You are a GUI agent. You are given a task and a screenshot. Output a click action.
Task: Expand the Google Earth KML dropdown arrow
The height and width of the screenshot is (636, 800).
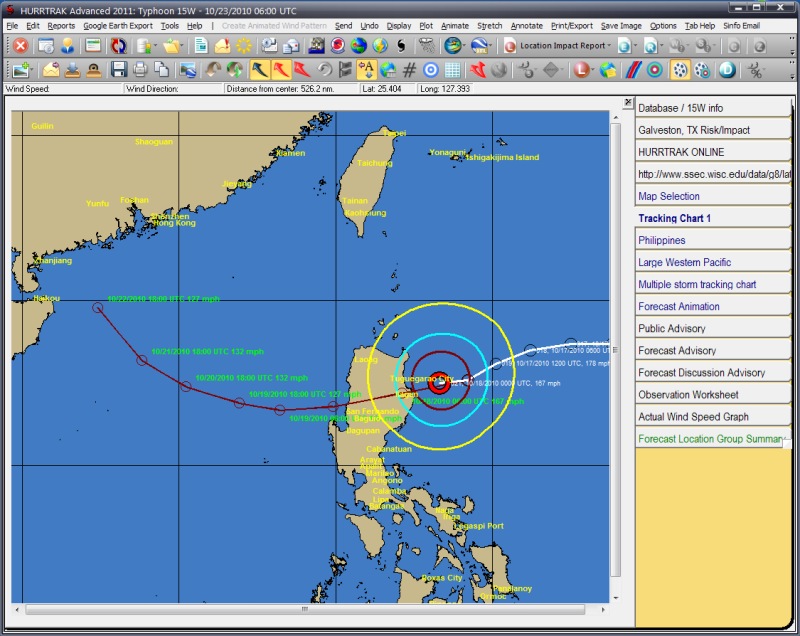click(490, 46)
